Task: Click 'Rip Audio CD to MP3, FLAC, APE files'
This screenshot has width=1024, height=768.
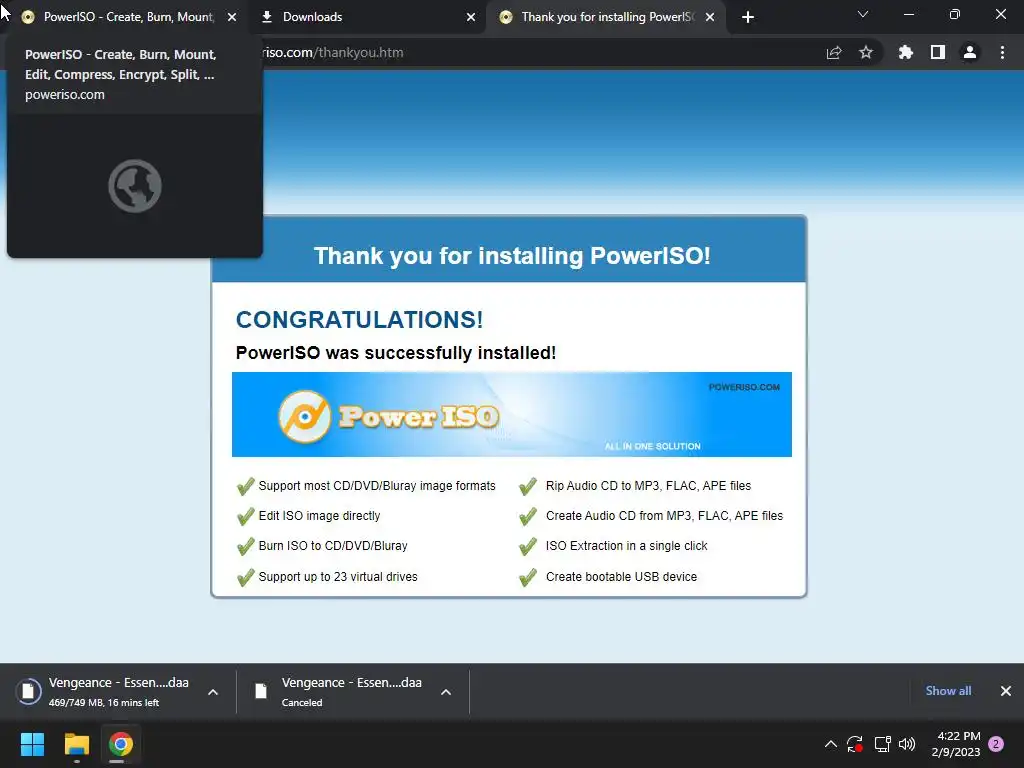Action: (648, 486)
